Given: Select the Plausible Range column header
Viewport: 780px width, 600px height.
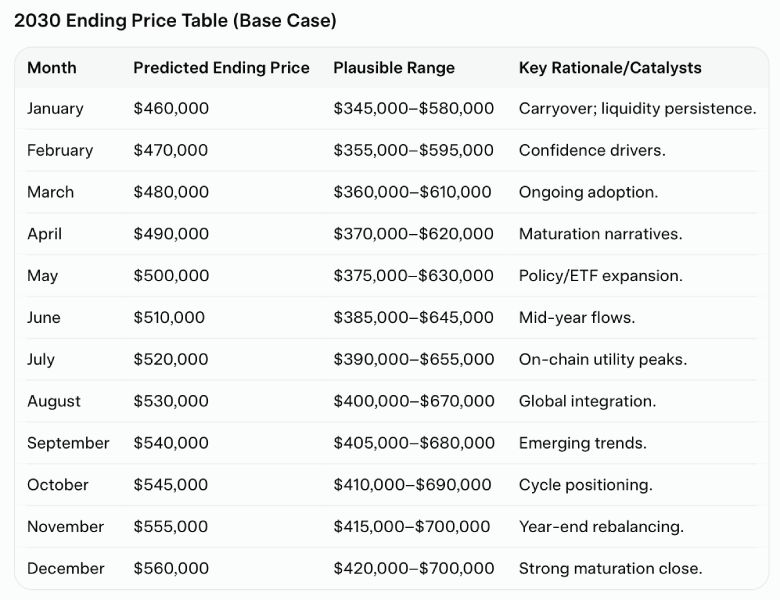Looking at the screenshot, I should pos(394,68).
